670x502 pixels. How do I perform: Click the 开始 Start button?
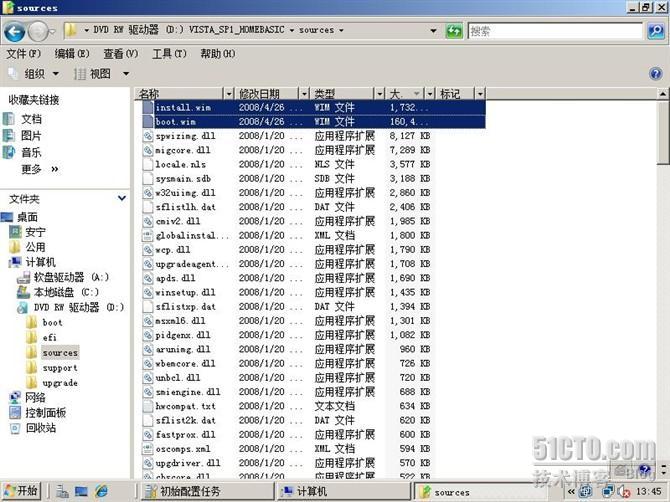21,491
